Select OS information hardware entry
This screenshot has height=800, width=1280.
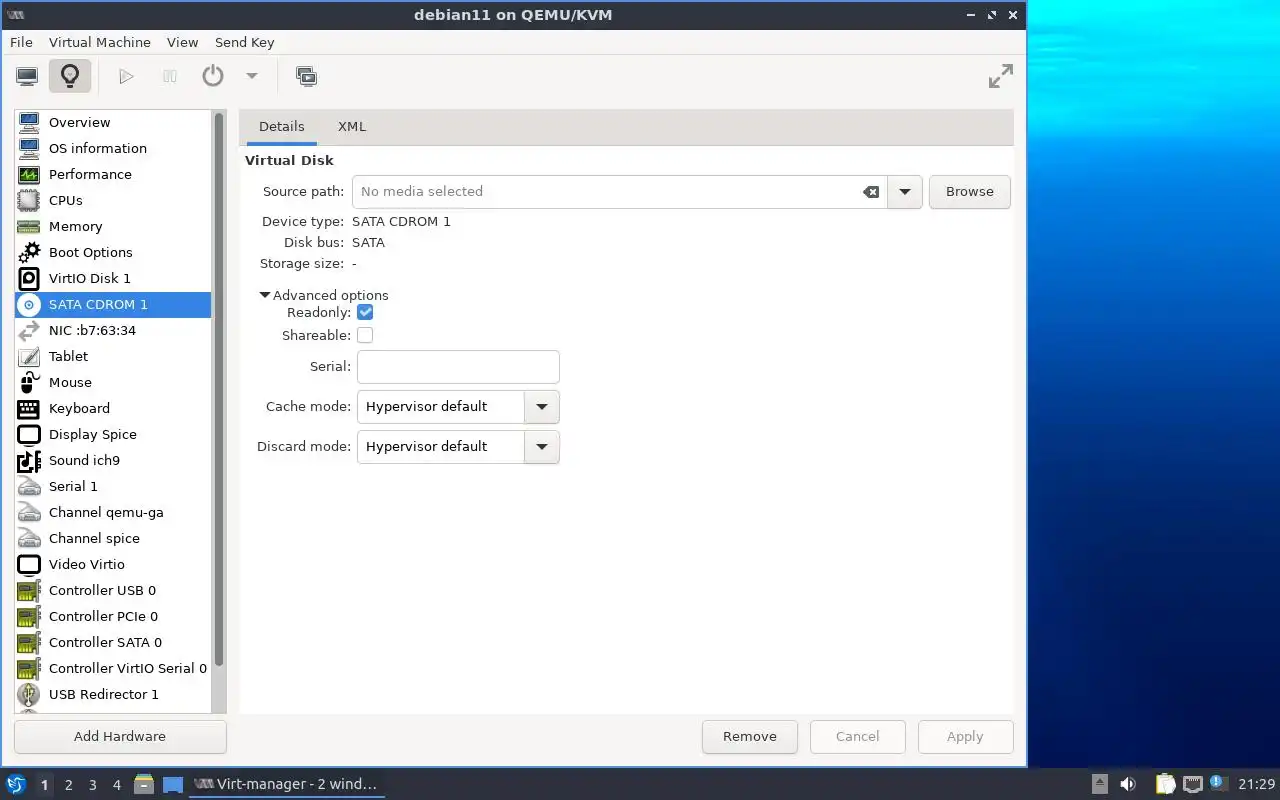tap(113, 148)
